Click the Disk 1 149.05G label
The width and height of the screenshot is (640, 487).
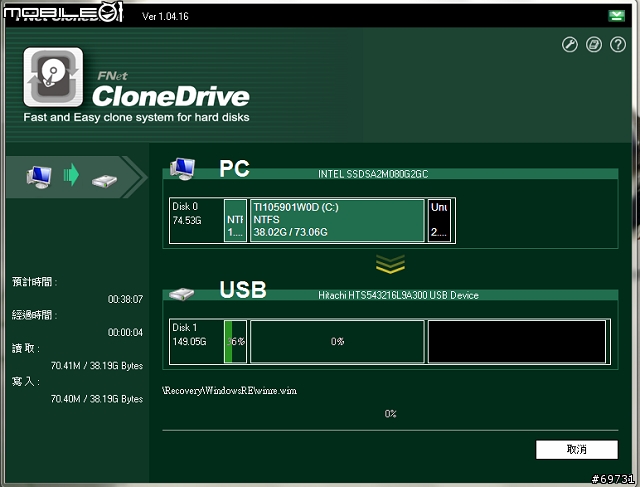[189, 334]
